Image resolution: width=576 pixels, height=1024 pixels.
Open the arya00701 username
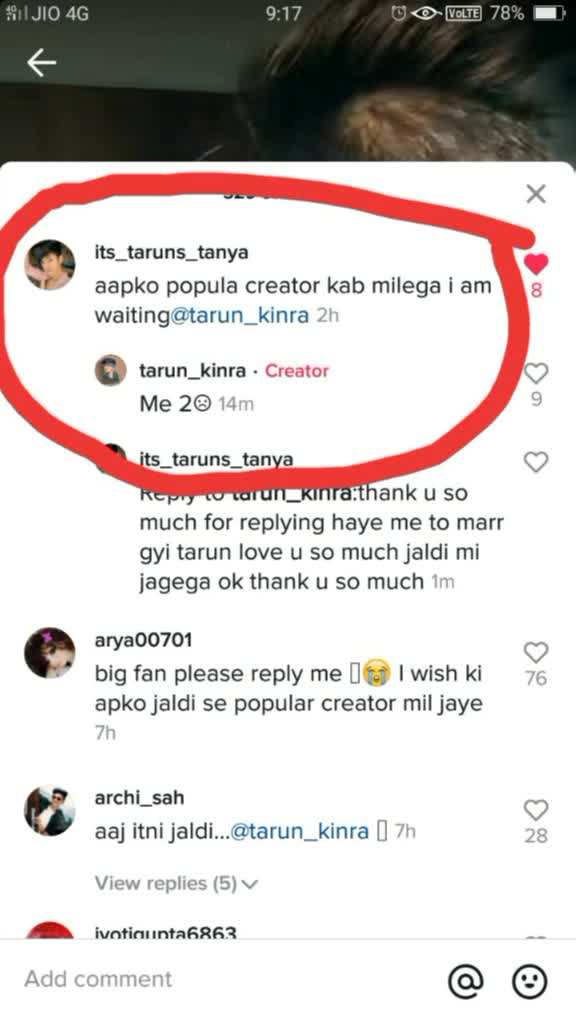(x=144, y=641)
